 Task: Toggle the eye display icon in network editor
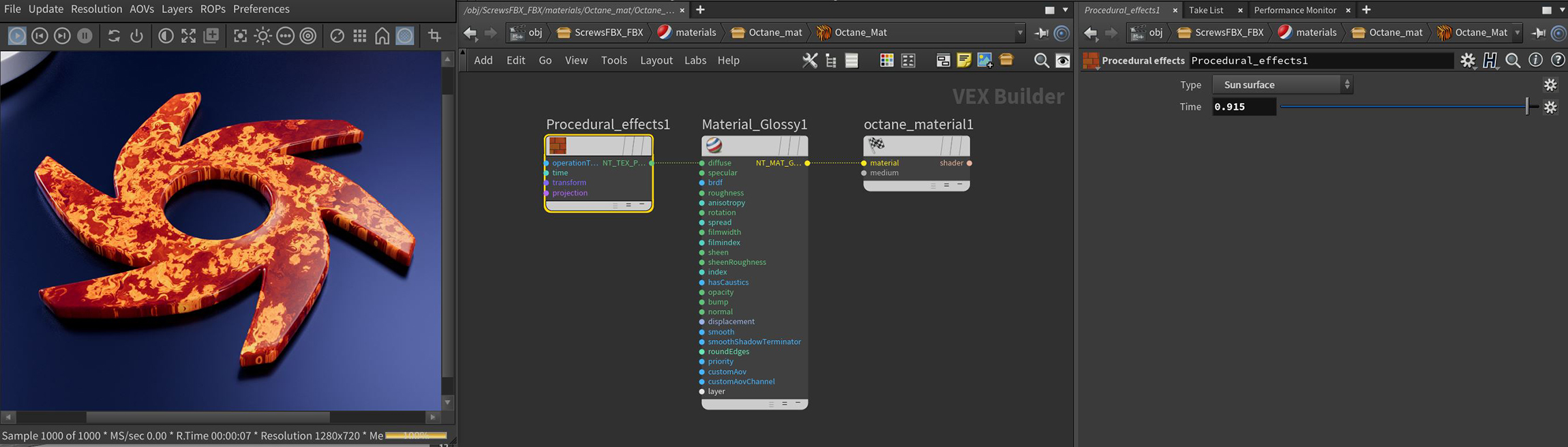tap(1062, 61)
